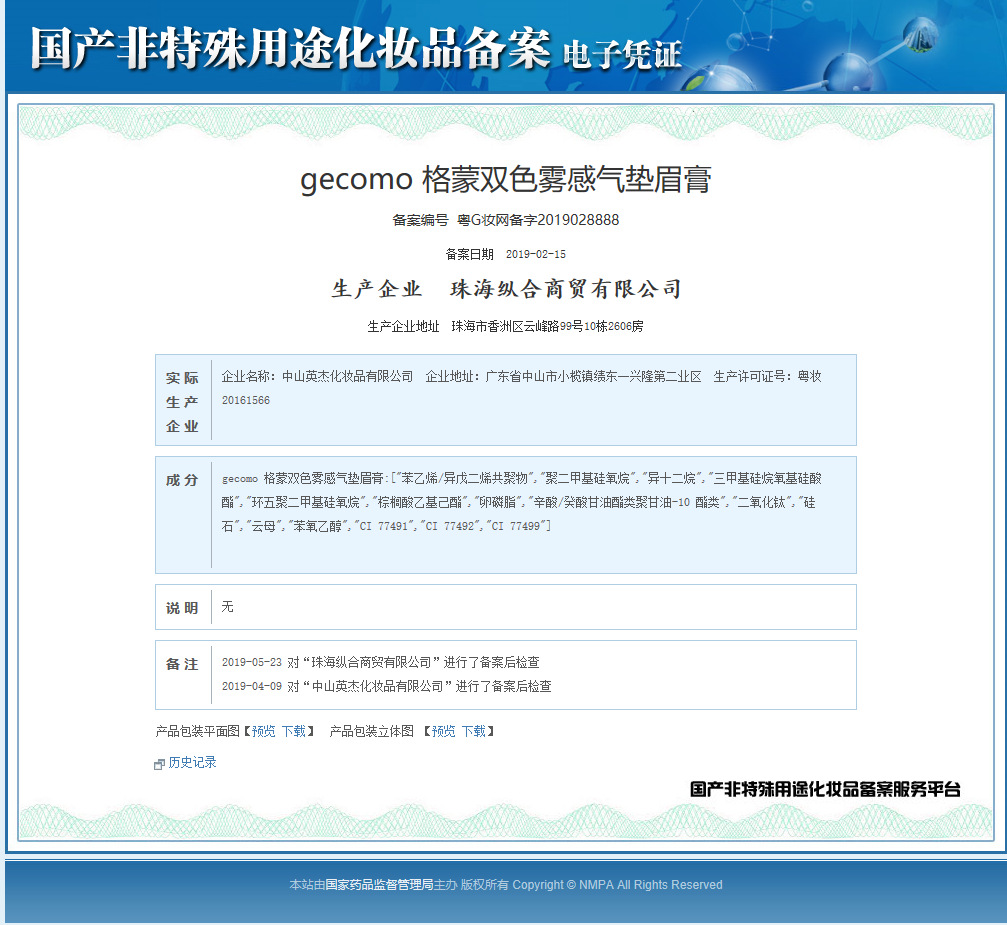Download the 产品包装立体图 3D packaging image
Screen dimensions: 1007x925
pyautogui.click(x=474, y=731)
